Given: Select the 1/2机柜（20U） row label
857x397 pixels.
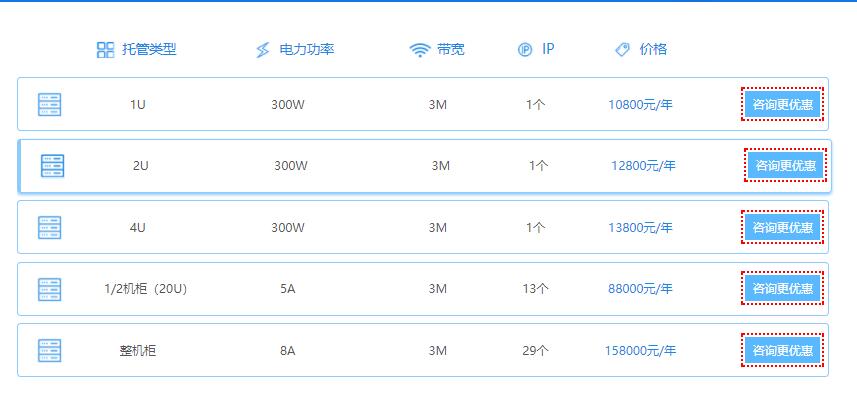Looking at the screenshot, I should 146,289.
